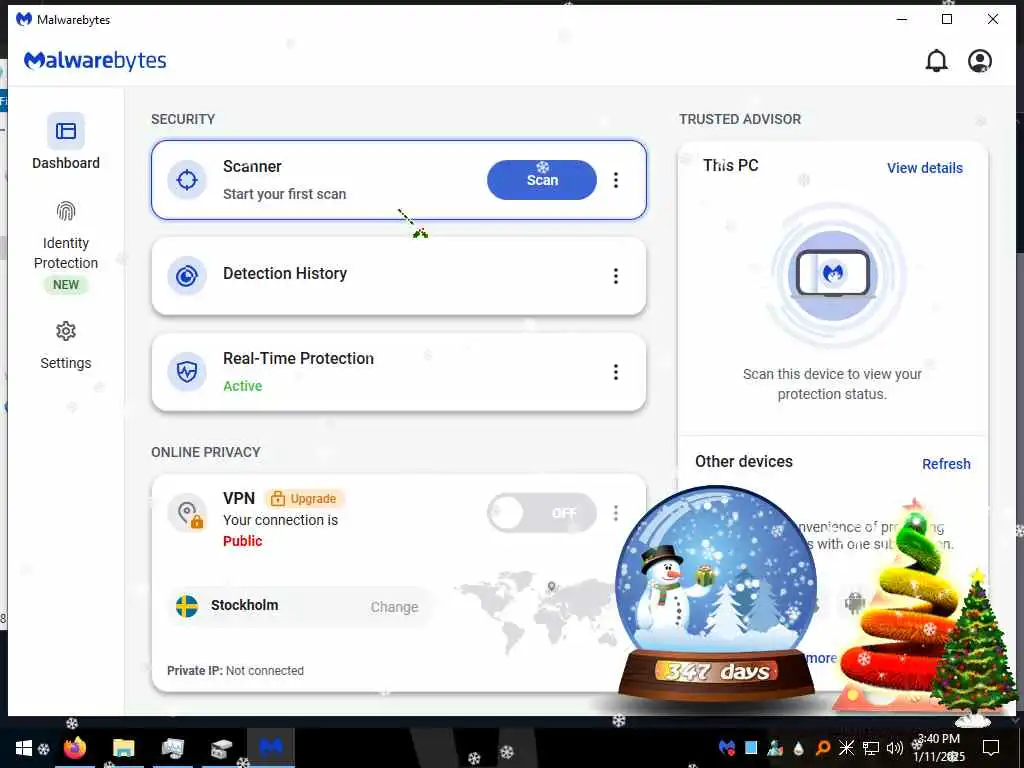Image resolution: width=1024 pixels, height=768 pixels.
Task: Click the Public connection status text
Action: pyautogui.click(x=242, y=541)
